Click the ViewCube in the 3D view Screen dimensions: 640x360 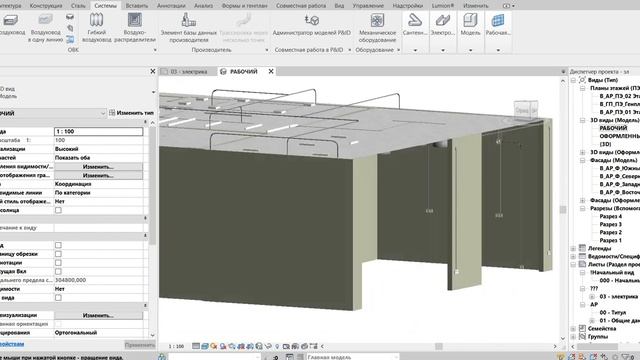525,110
